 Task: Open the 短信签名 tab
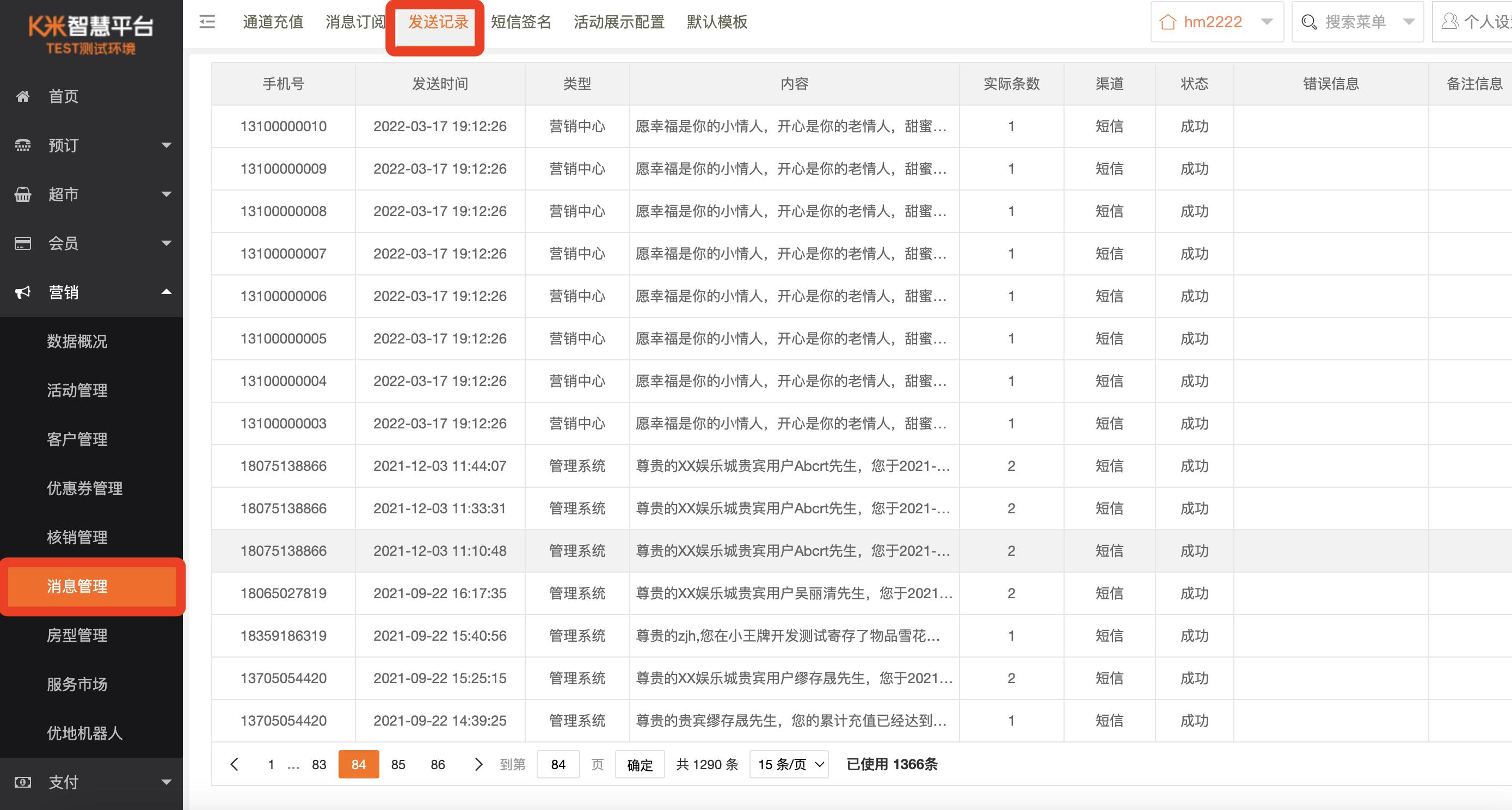[521, 22]
